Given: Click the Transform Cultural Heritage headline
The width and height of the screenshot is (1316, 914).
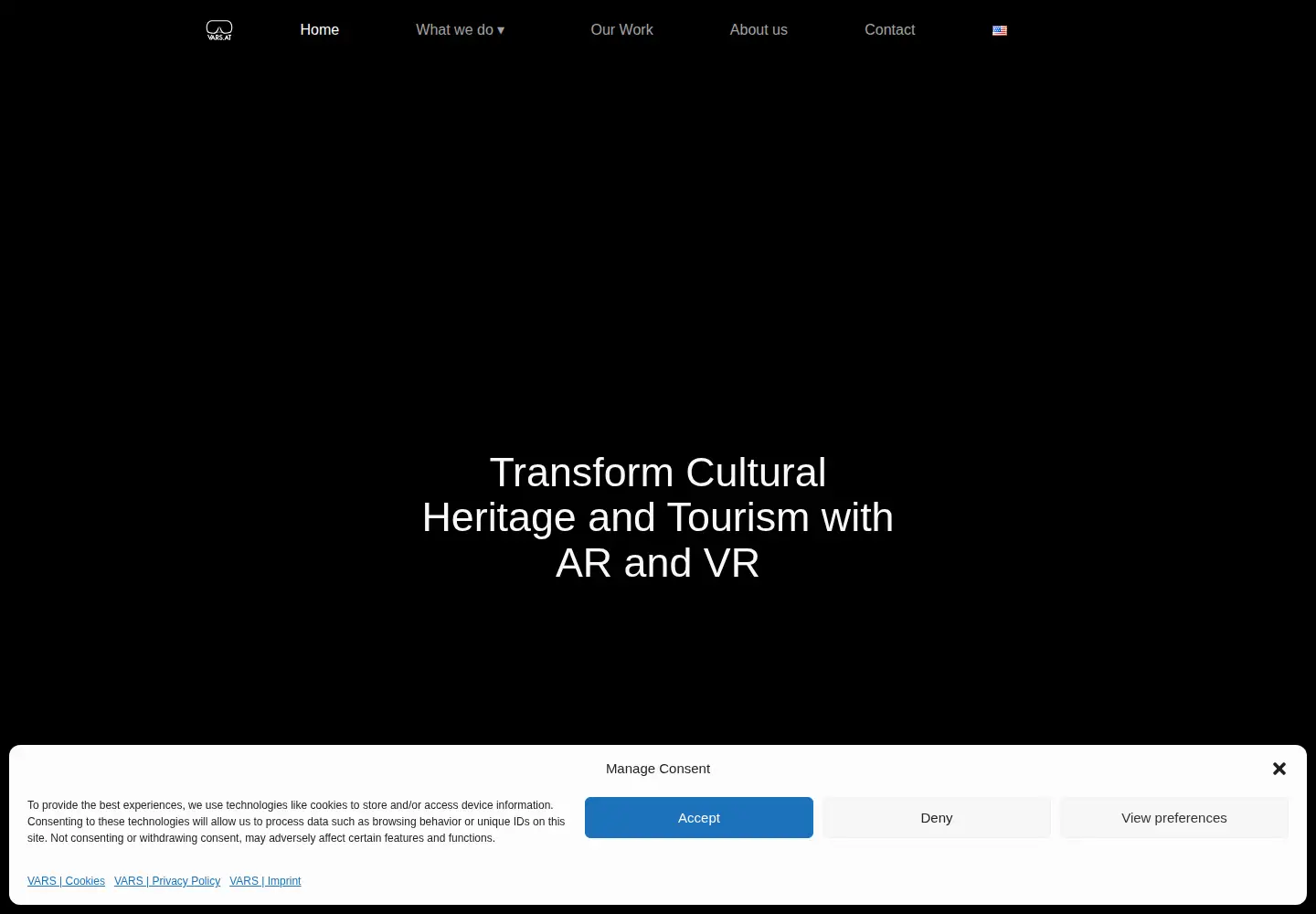Looking at the screenshot, I should tap(658, 517).
